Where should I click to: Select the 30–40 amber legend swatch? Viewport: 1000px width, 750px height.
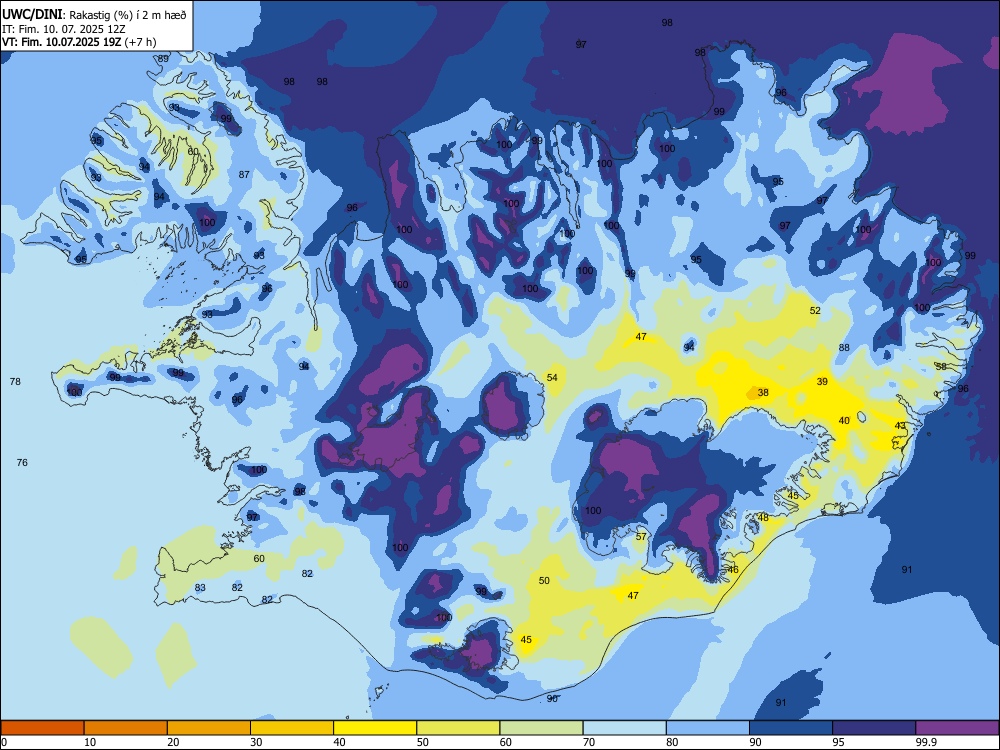292,728
